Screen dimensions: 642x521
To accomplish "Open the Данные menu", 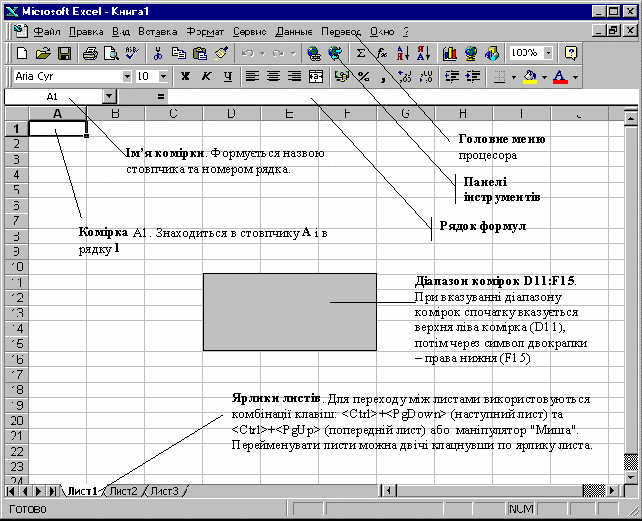I will [x=294, y=32].
